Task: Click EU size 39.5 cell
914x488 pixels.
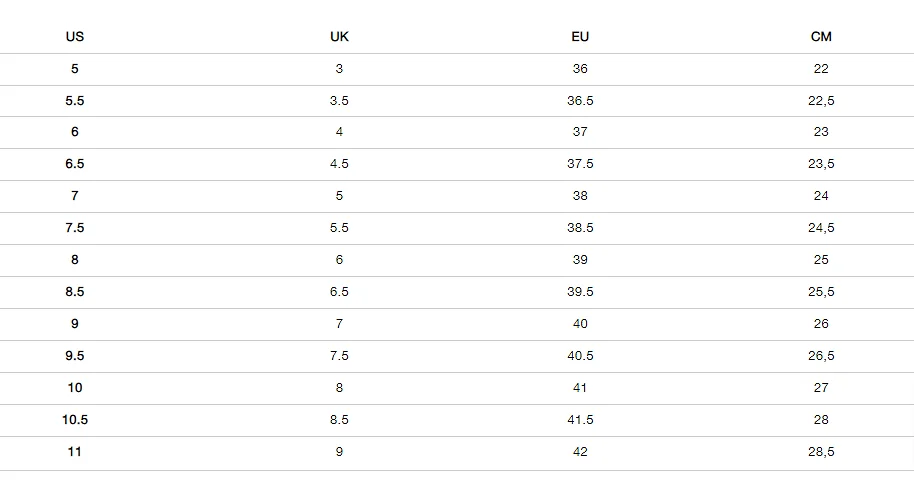Action: pyautogui.click(x=580, y=292)
